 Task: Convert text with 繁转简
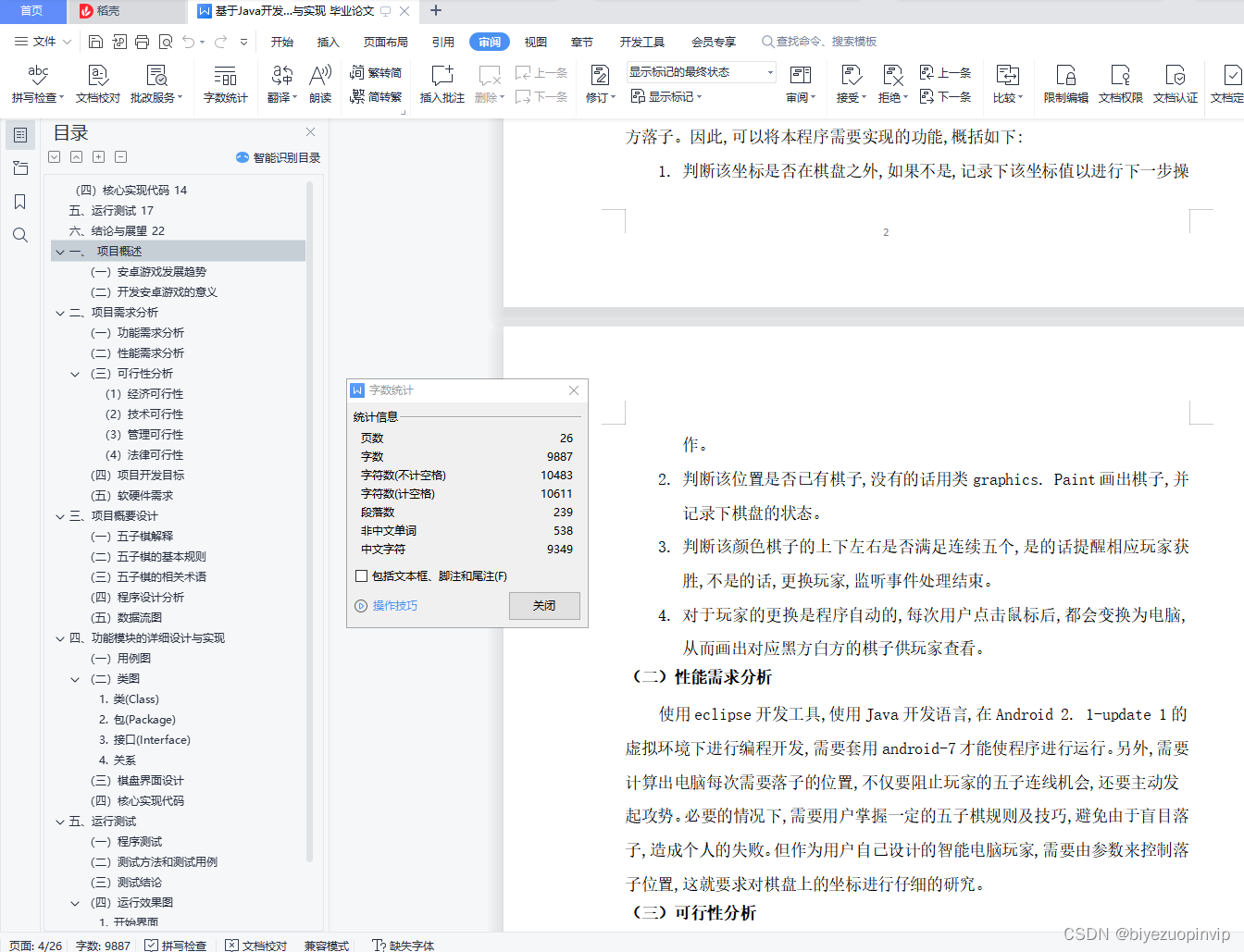376,72
